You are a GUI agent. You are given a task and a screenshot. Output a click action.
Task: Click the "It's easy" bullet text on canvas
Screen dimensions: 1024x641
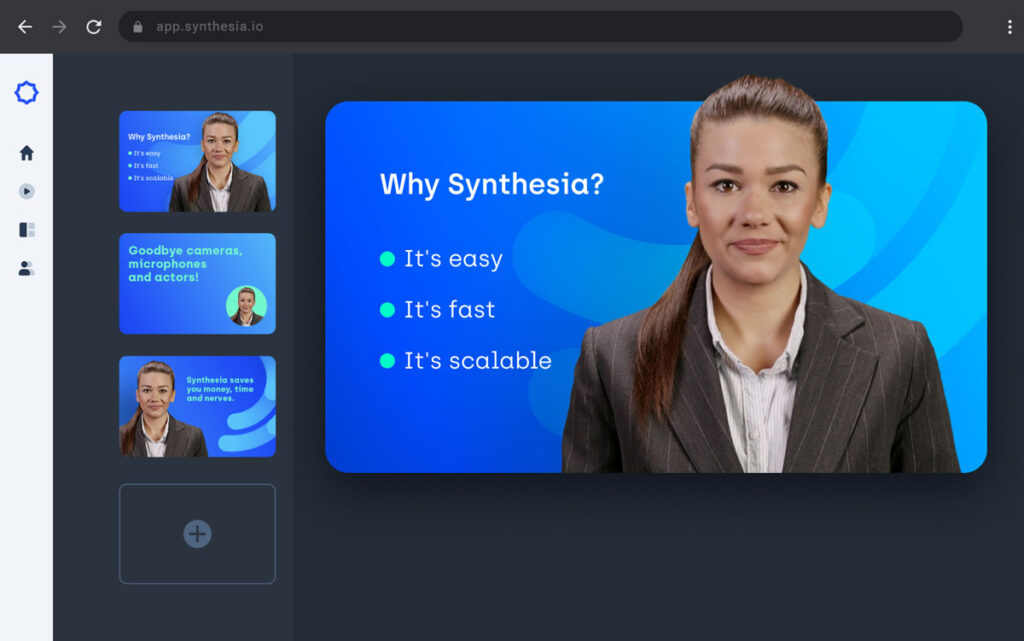pyautogui.click(x=452, y=259)
